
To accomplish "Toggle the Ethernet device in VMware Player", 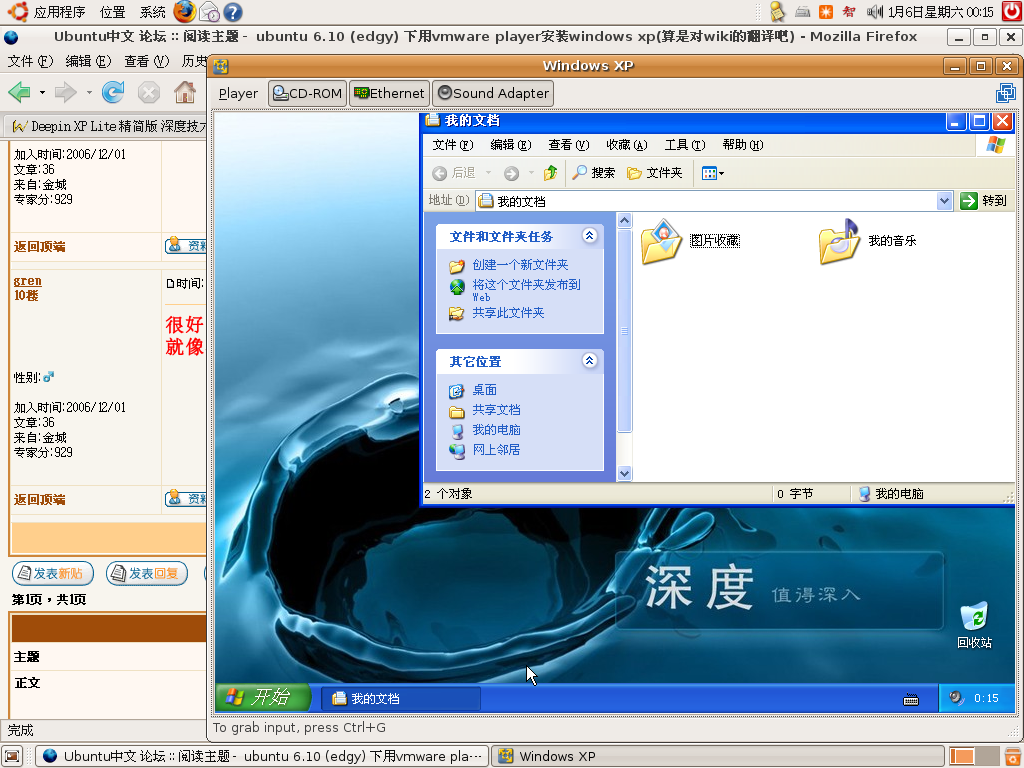I will point(389,93).
